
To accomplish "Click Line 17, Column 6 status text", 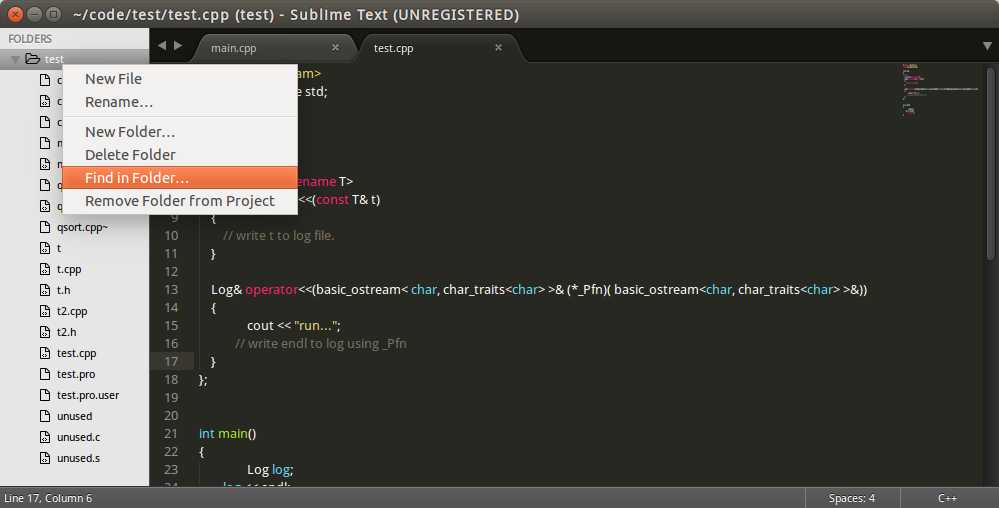I will click(x=48, y=498).
